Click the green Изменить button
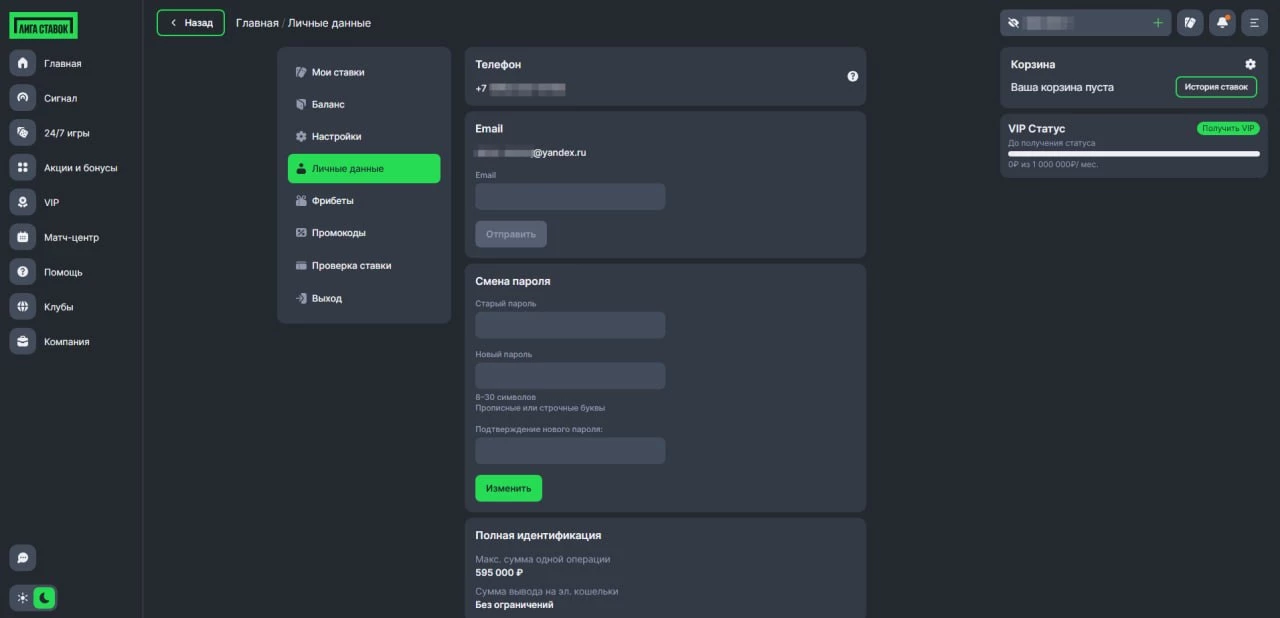Image resolution: width=1280 pixels, height=618 pixels. click(508, 488)
